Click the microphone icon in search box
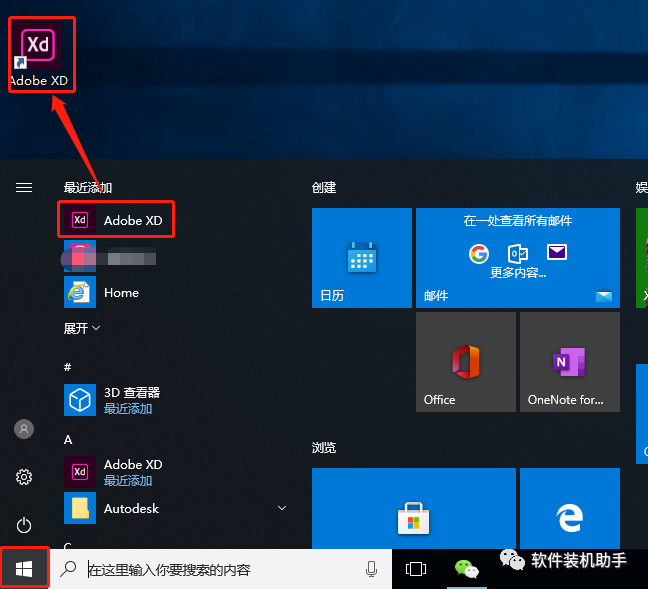 click(x=371, y=569)
